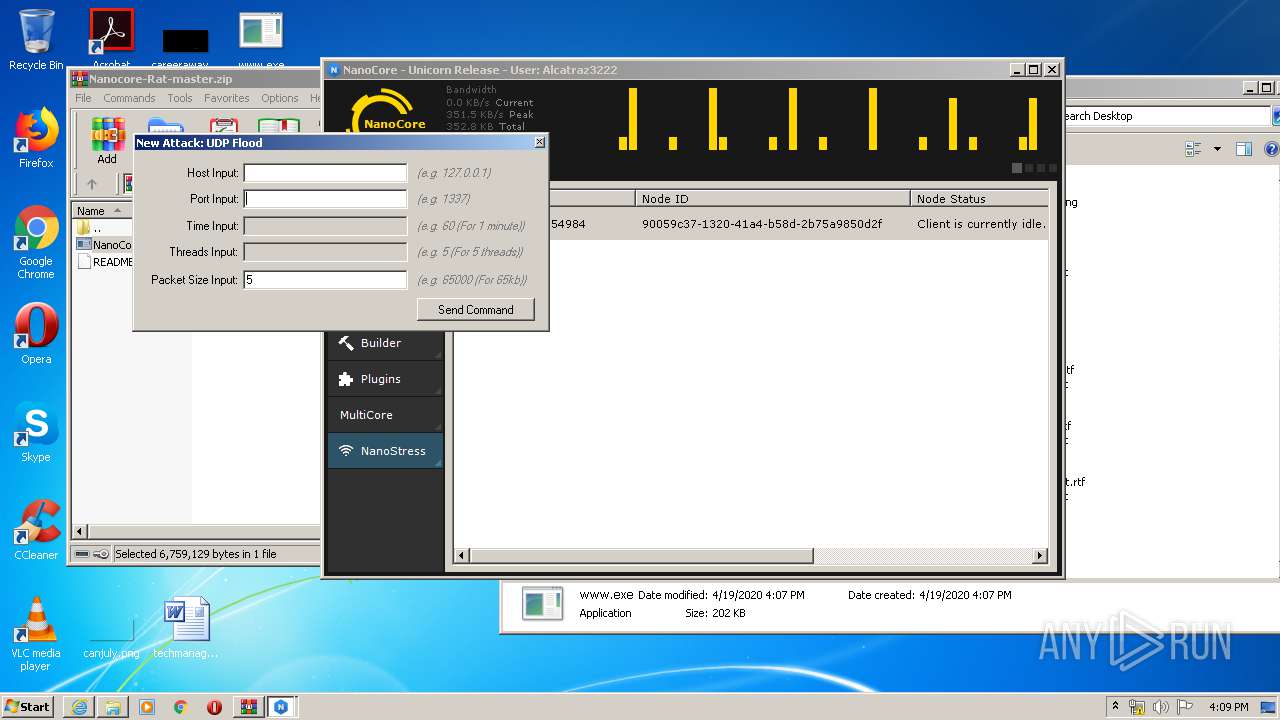Click the View book icon in WinRAR toolbar
The image size is (1280, 720).
point(279,125)
